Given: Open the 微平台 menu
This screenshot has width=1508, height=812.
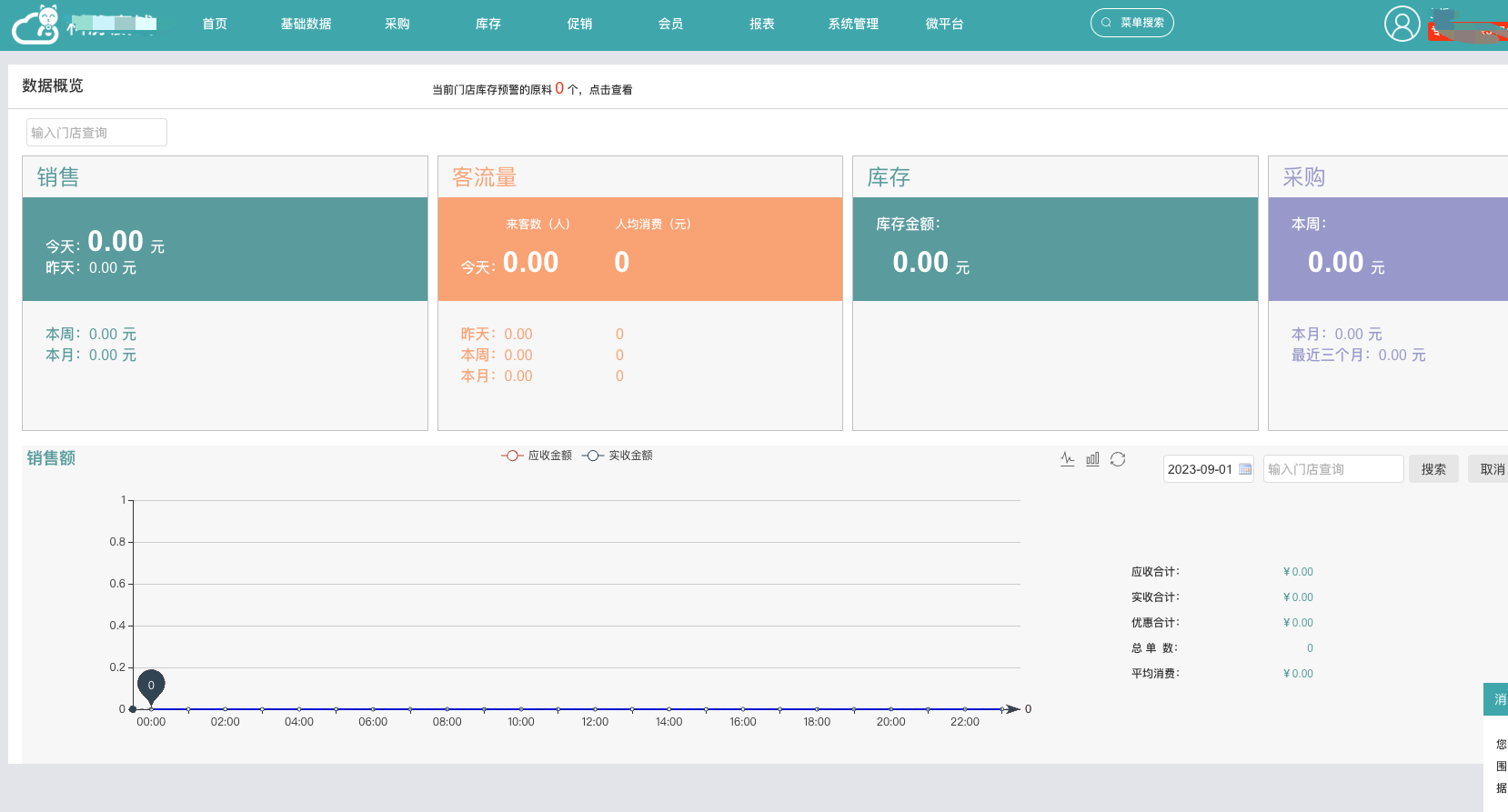Looking at the screenshot, I should 945,24.
